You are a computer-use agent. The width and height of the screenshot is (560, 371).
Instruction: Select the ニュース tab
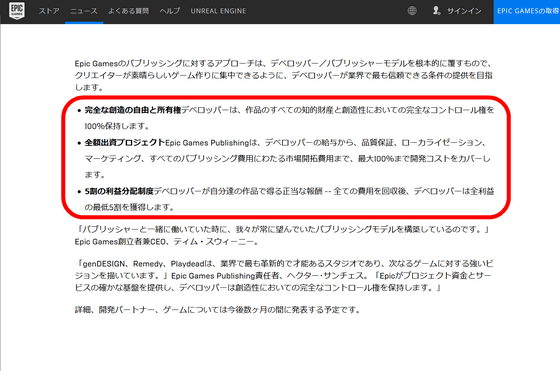pyautogui.click(x=84, y=11)
